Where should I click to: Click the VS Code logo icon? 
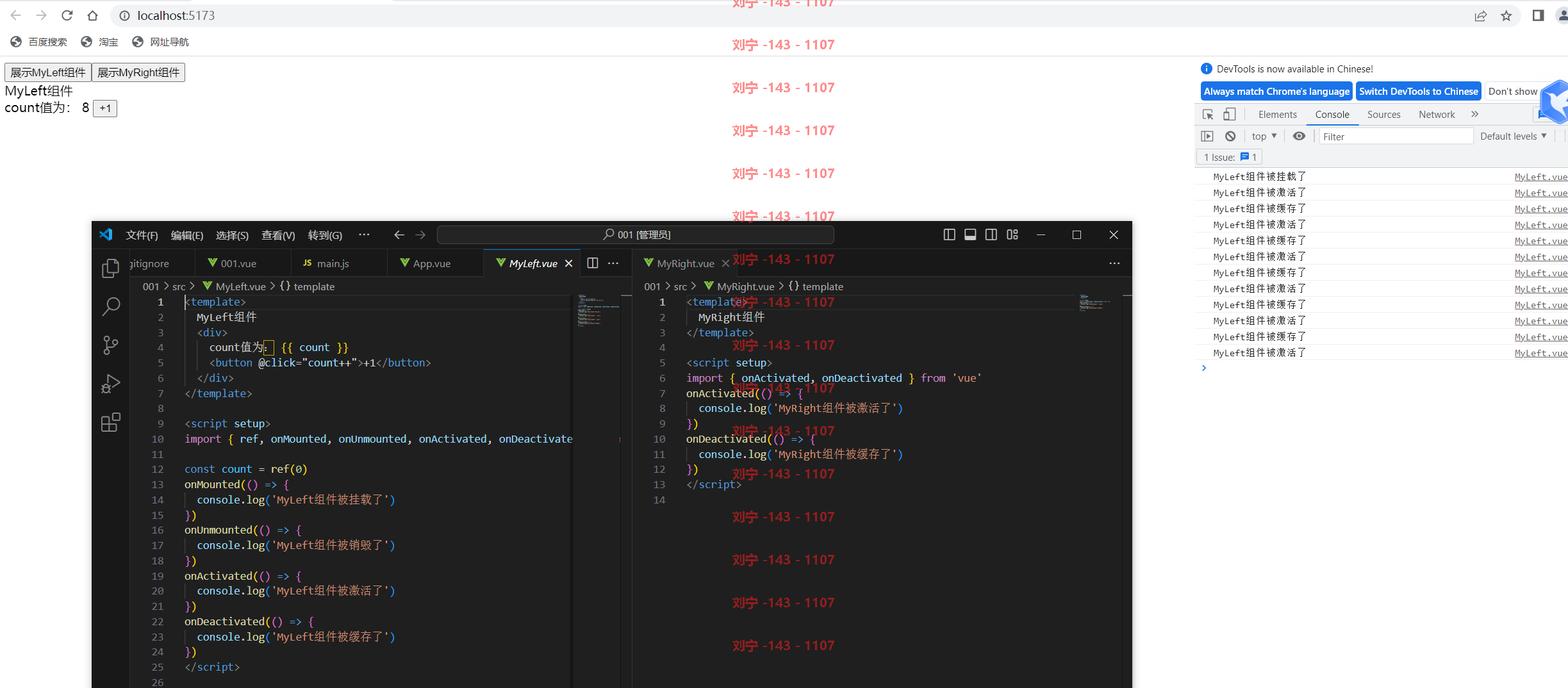click(106, 234)
